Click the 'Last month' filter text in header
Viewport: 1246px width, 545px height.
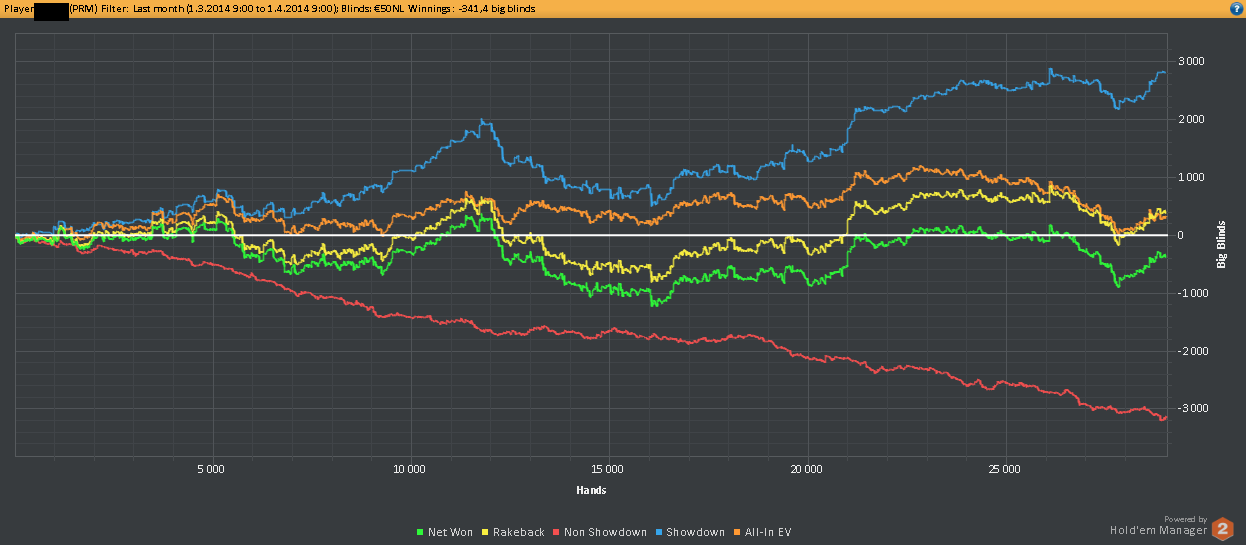click(160, 8)
